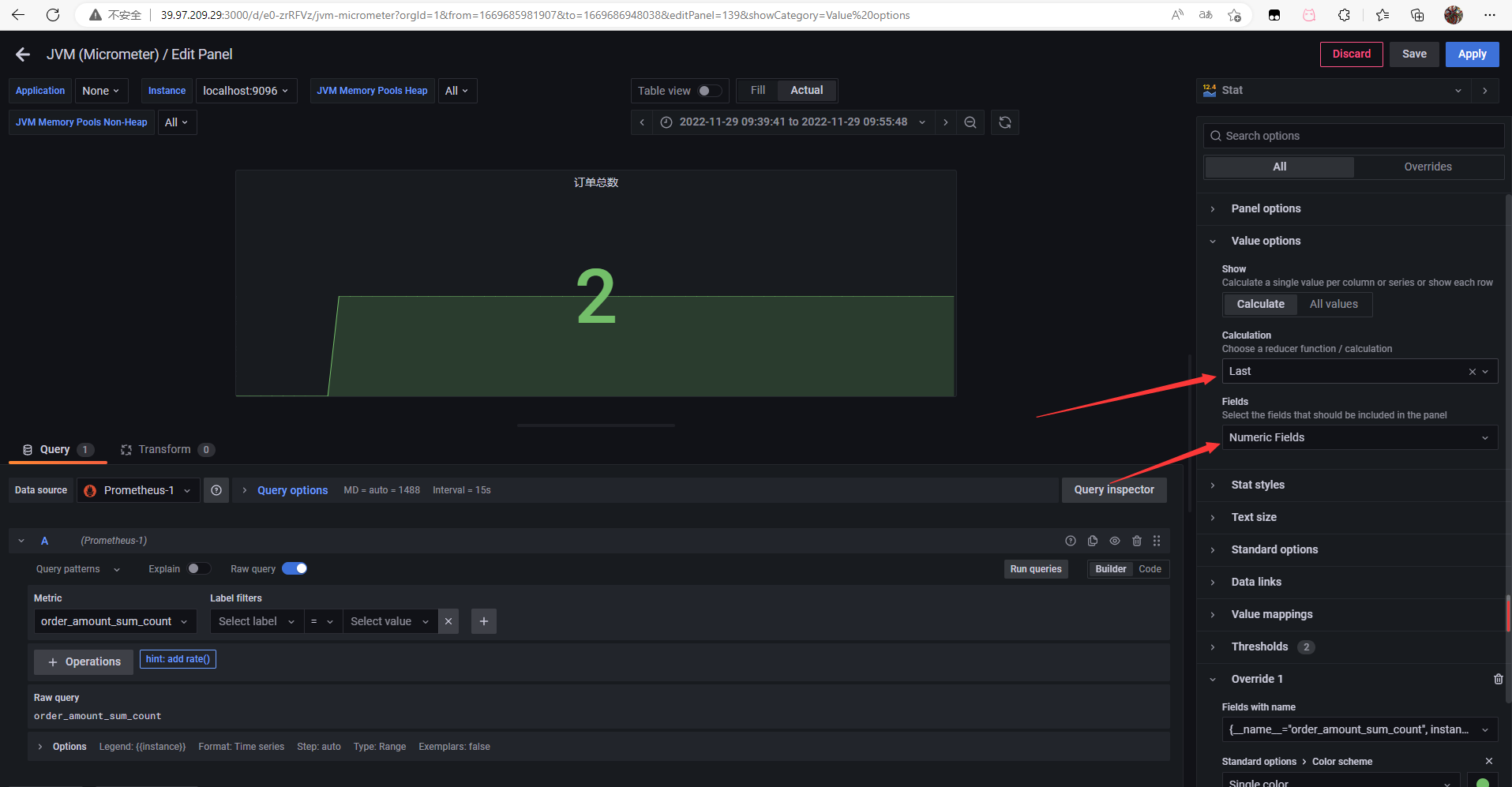Choose Calculate show option
The height and width of the screenshot is (787, 1512).
[x=1260, y=304]
